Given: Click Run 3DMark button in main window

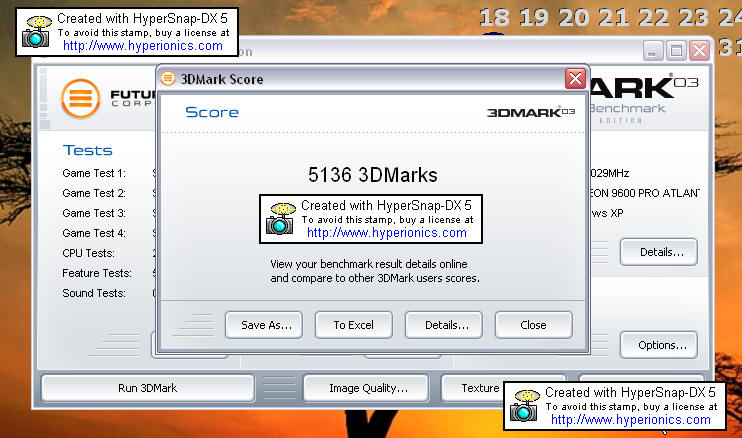Looking at the screenshot, I should [x=148, y=388].
